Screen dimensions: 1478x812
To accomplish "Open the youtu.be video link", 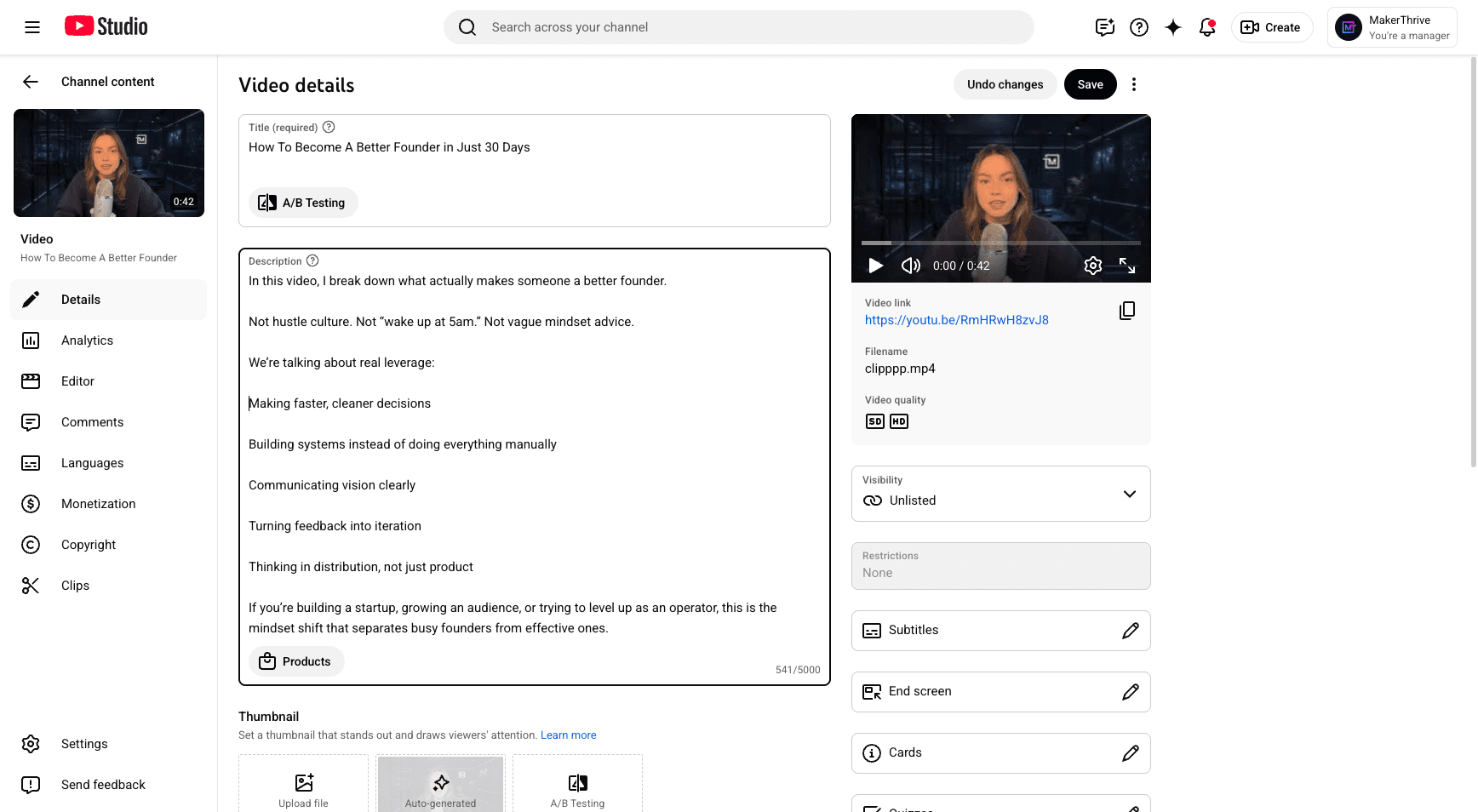I will (x=956, y=320).
